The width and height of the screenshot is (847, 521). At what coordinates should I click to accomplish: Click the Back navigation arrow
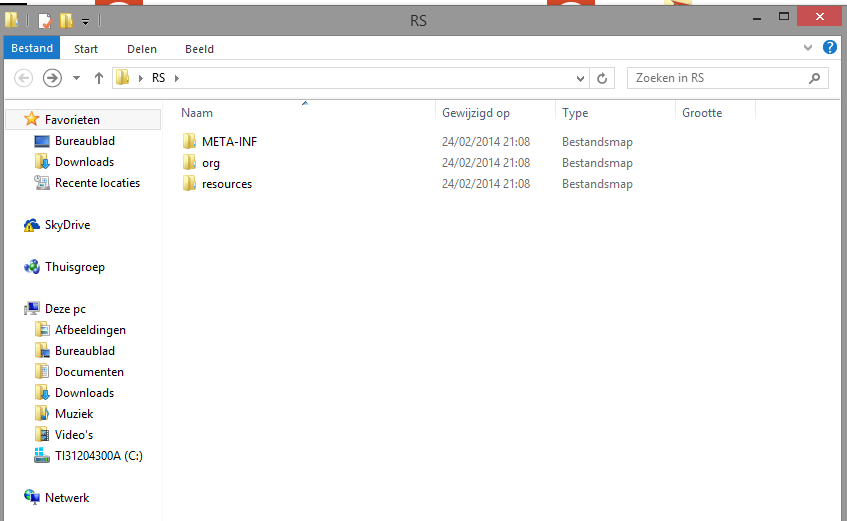[x=23, y=78]
